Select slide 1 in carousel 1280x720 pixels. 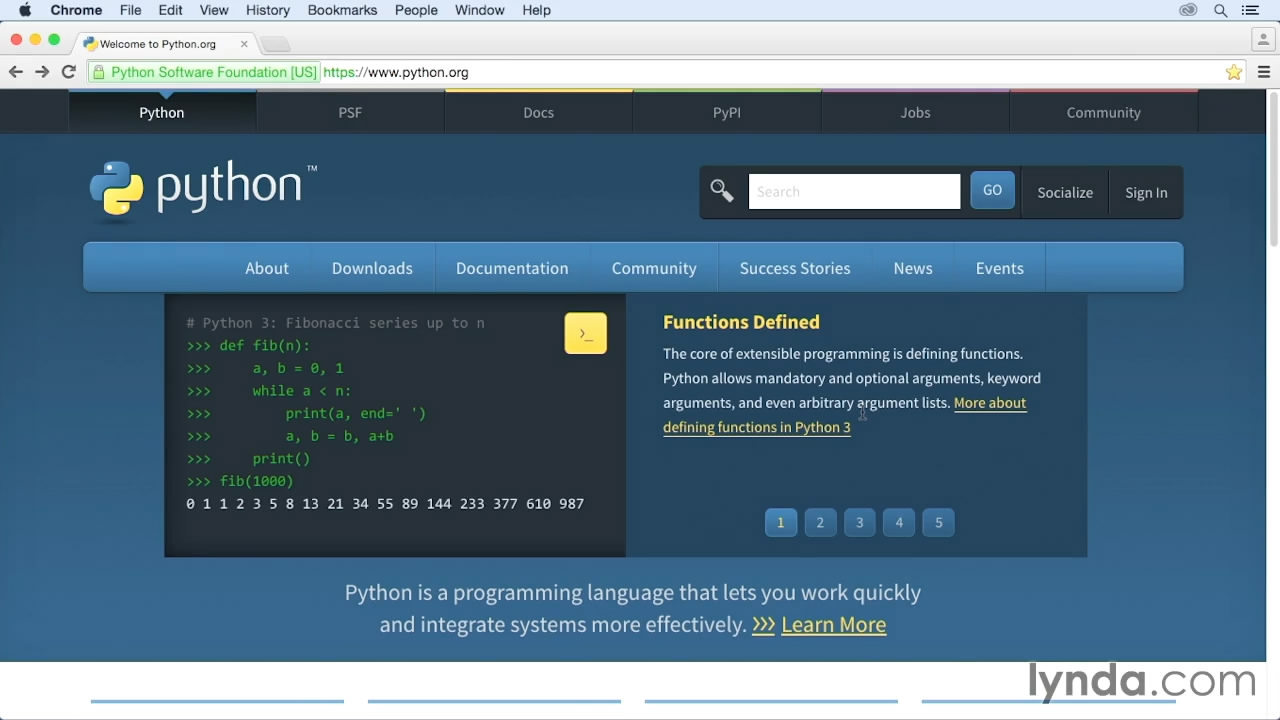tap(781, 522)
